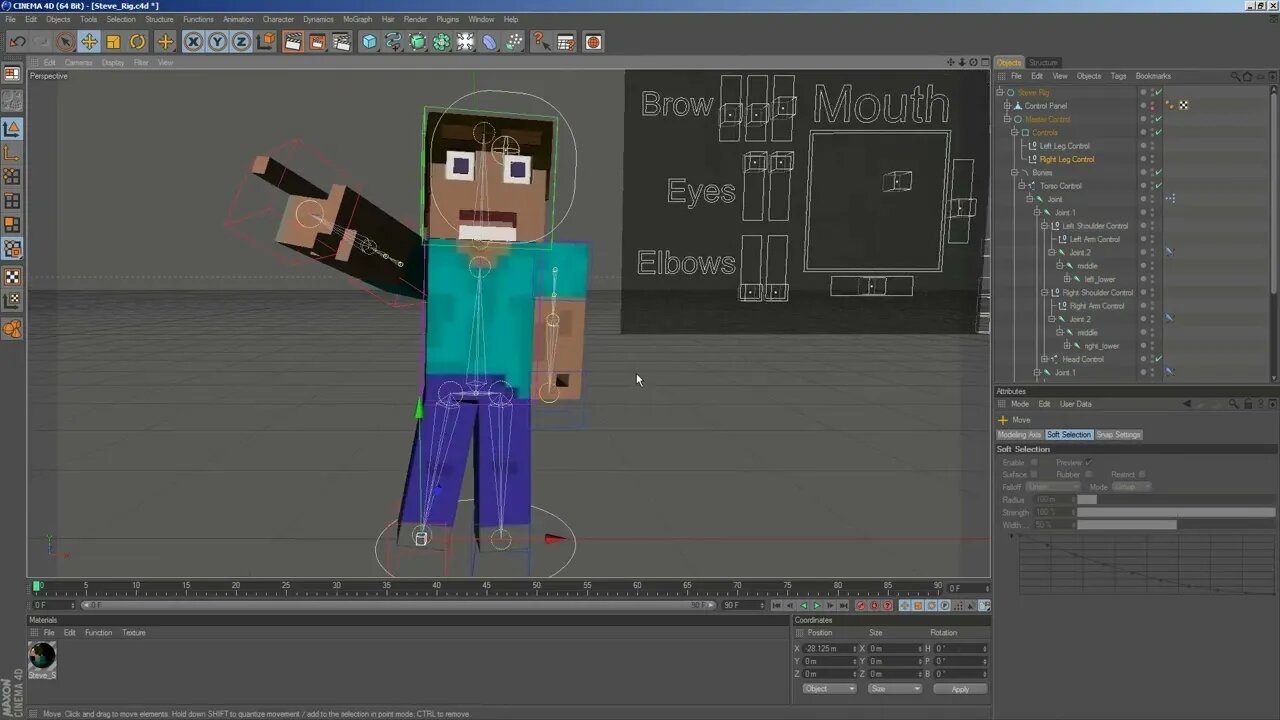The height and width of the screenshot is (720, 1280).
Task: Open the MoGraph menu
Action: point(357,19)
